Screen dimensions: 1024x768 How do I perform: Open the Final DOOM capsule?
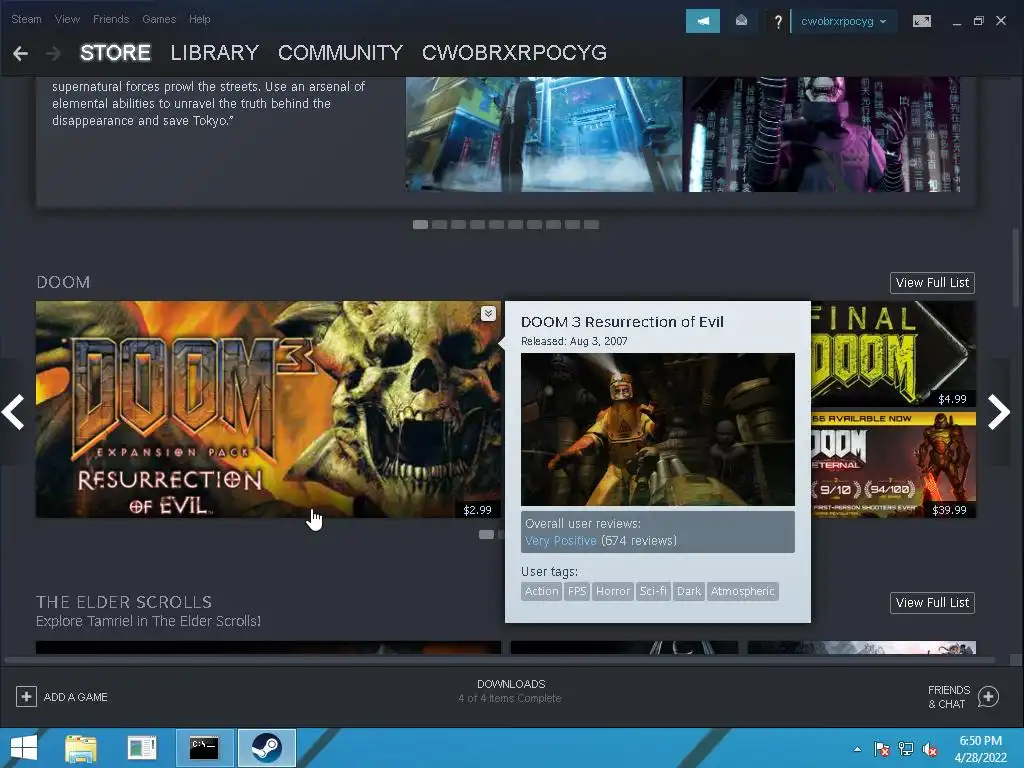[x=893, y=354]
